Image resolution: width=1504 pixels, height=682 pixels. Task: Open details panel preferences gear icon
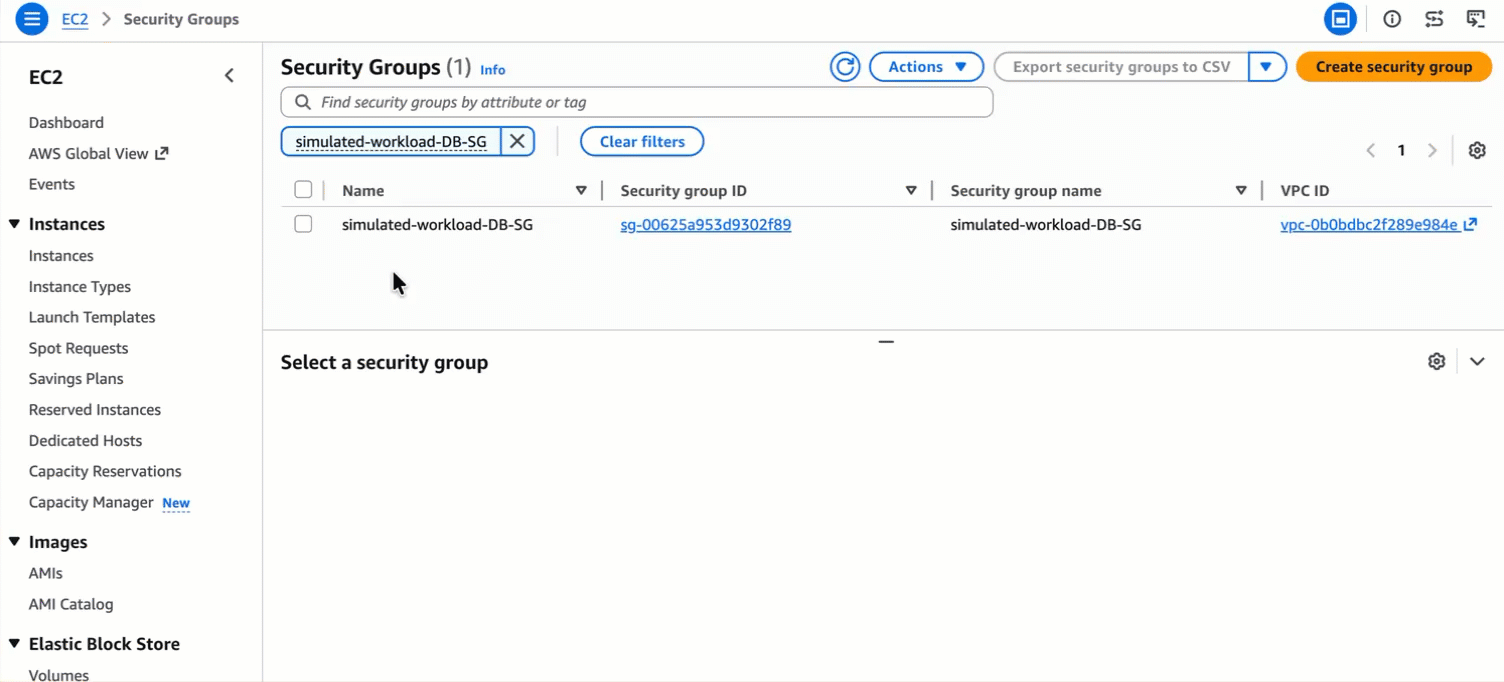tap(1437, 361)
